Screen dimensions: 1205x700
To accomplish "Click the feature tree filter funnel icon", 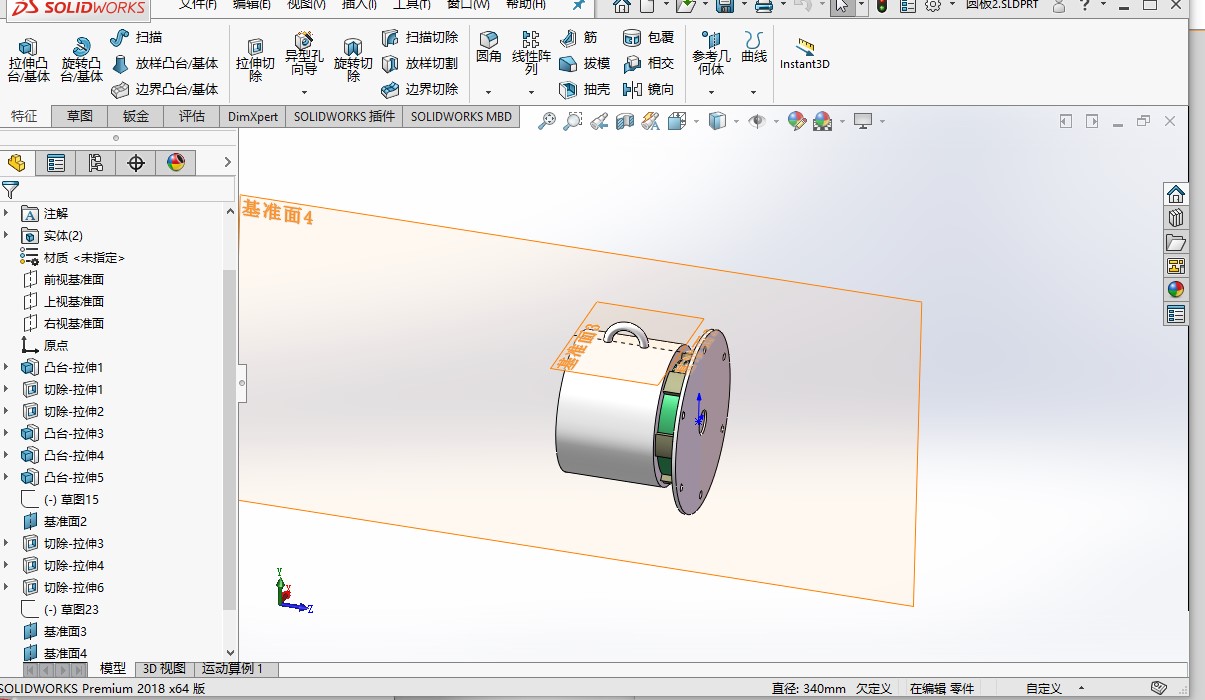I will click(11, 189).
